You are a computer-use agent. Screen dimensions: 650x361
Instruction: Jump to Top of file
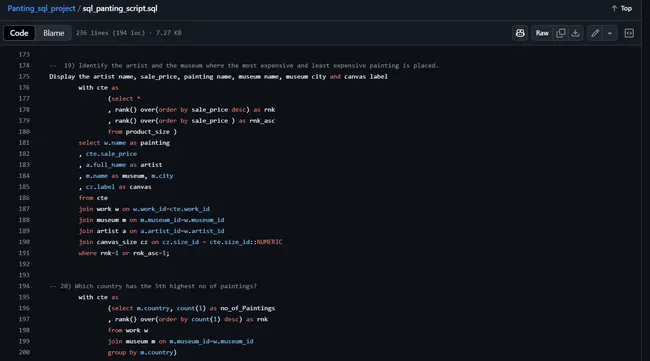622,8
